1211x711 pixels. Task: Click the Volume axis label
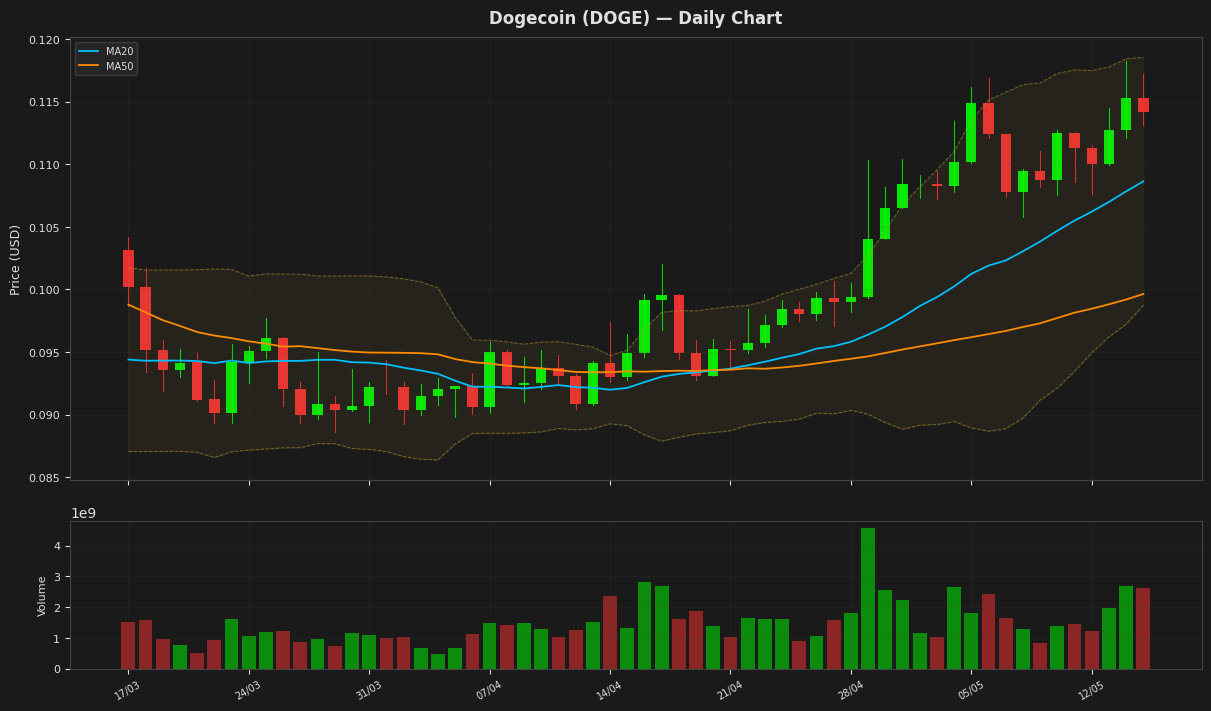click(42, 596)
